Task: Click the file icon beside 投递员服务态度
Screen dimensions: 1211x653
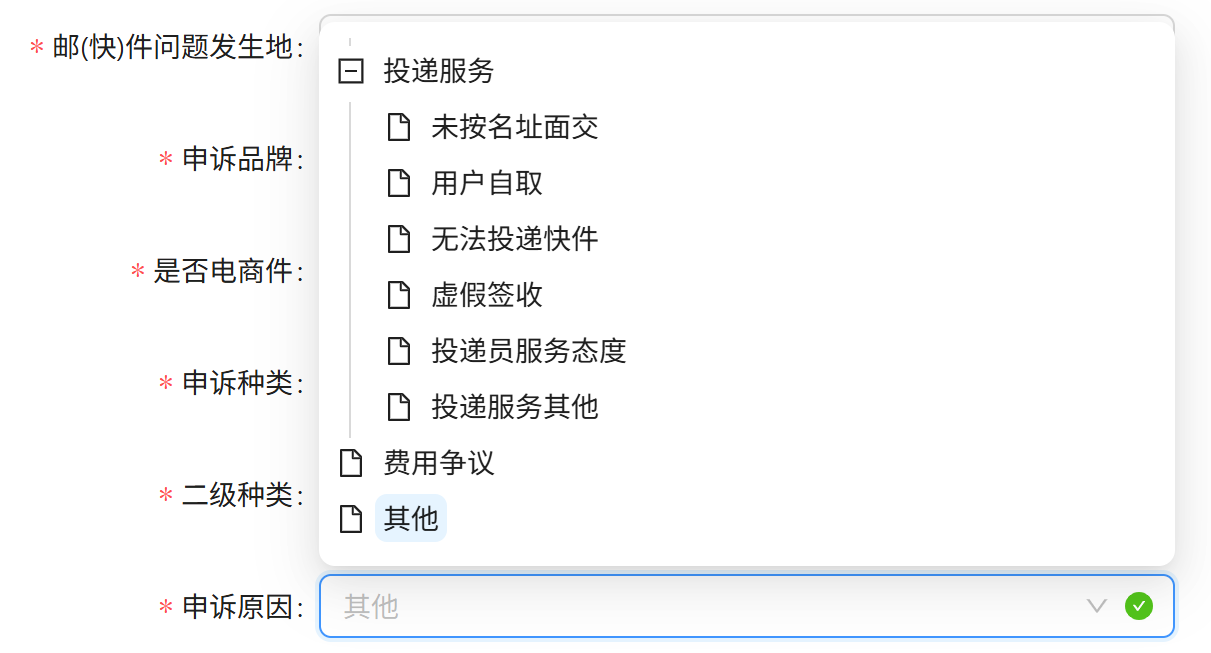Action: (x=399, y=351)
